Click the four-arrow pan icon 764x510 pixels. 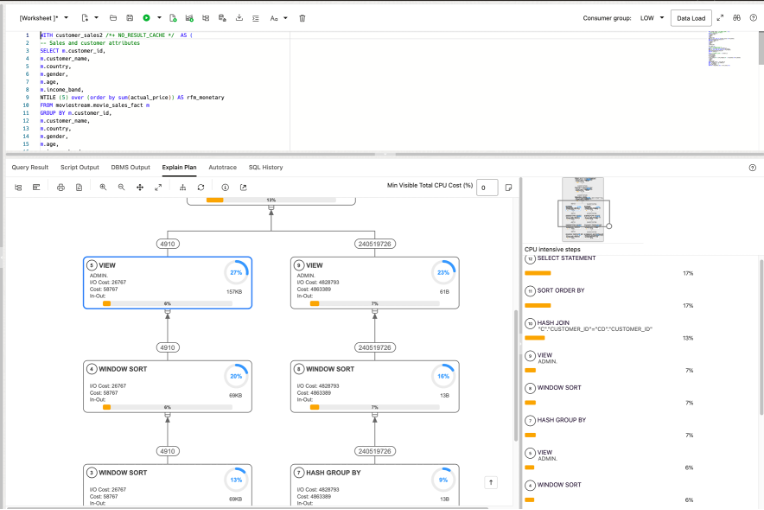140,187
